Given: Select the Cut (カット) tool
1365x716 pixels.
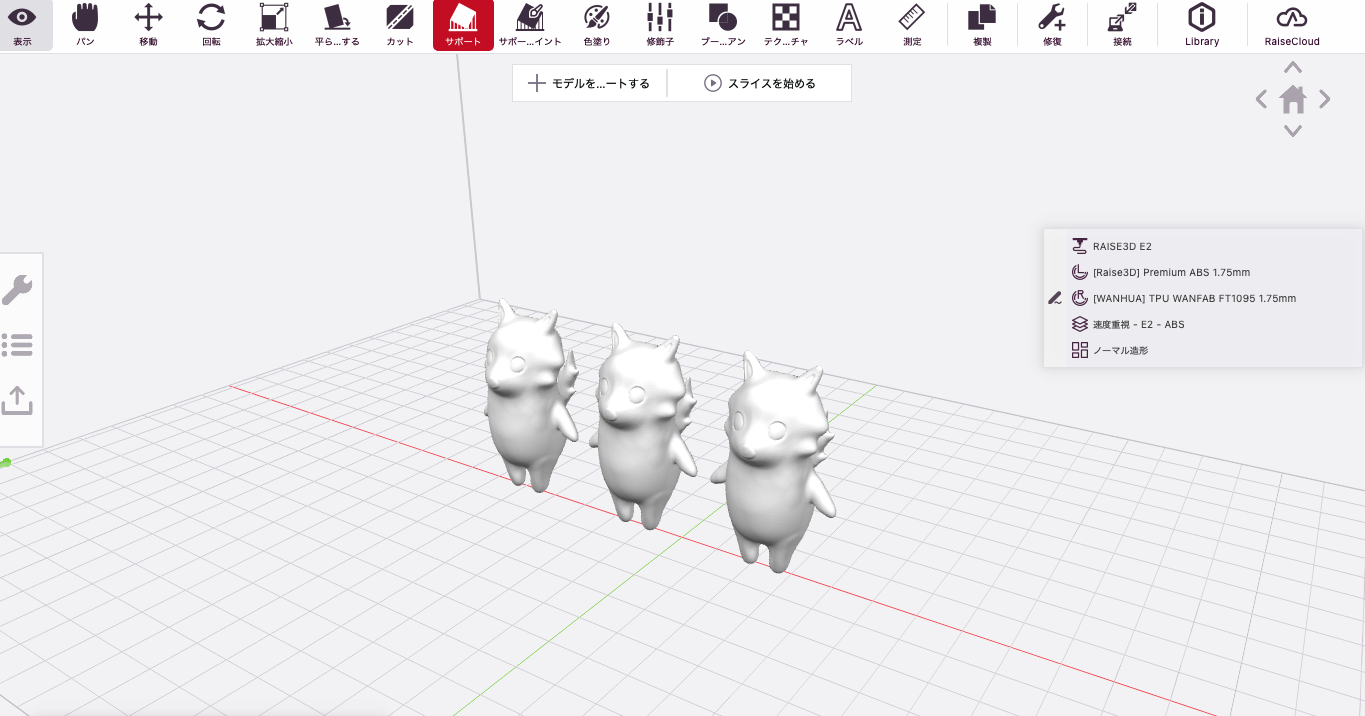Looking at the screenshot, I should 400,24.
